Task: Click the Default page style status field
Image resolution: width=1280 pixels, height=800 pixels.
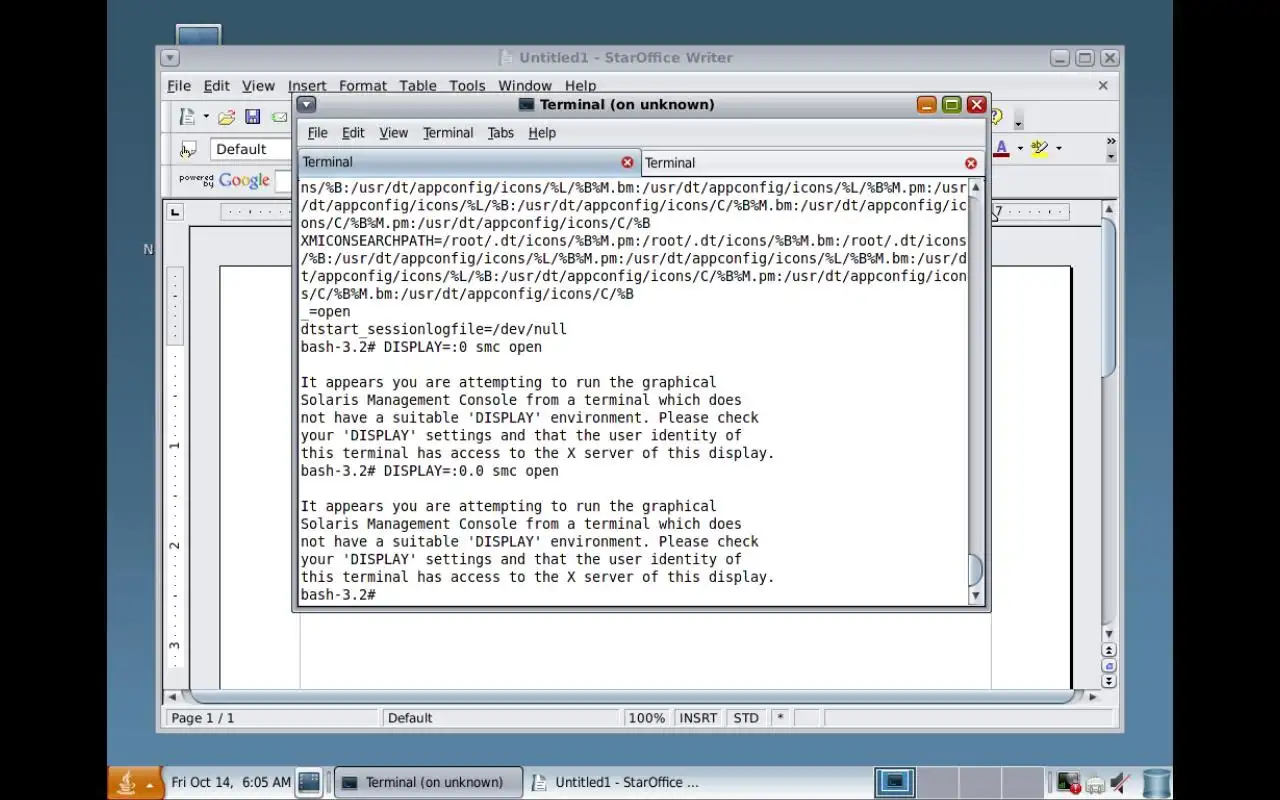Action: pyautogui.click(x=501, y=718)
